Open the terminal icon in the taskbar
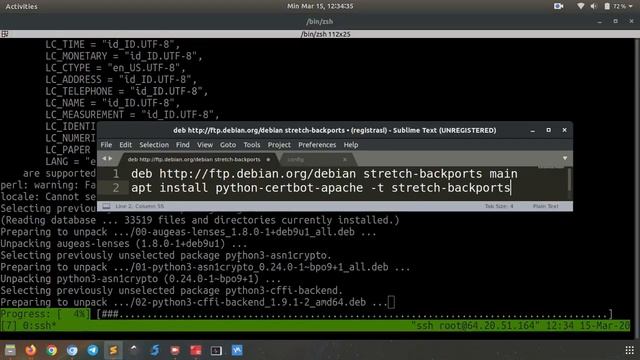The image size is (640, 360). 216,350
